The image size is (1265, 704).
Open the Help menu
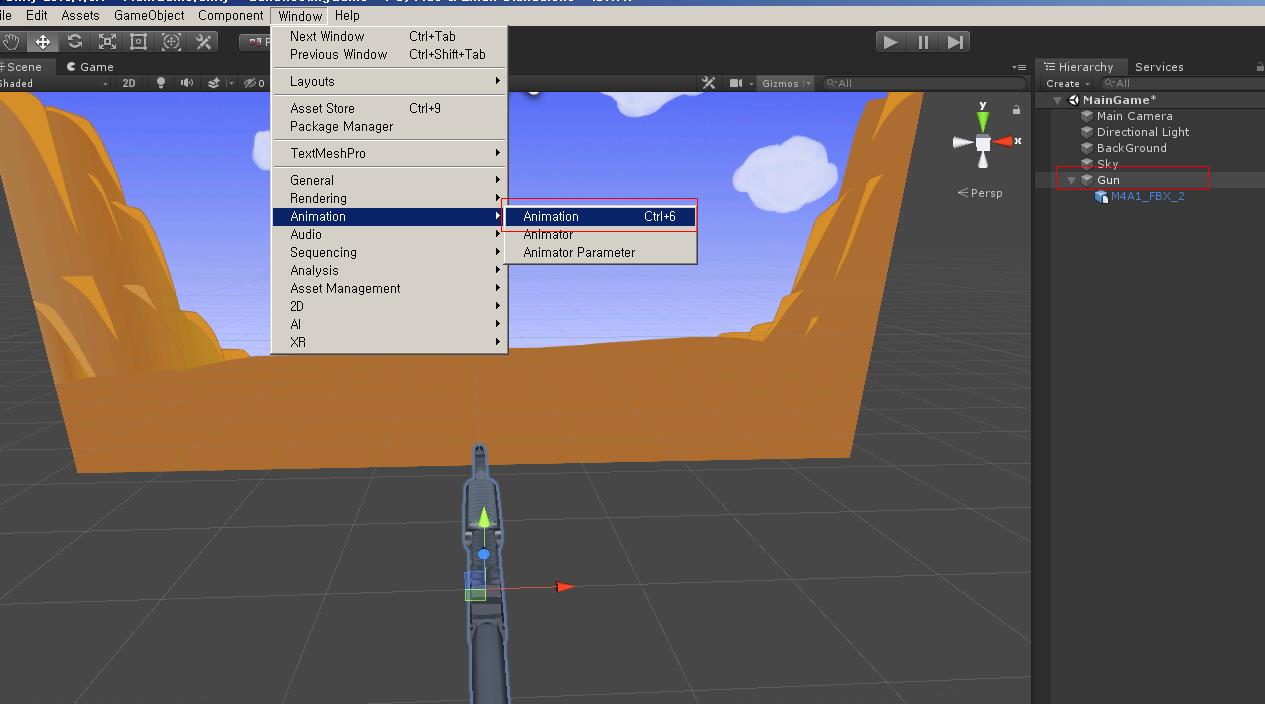point(347,15)
